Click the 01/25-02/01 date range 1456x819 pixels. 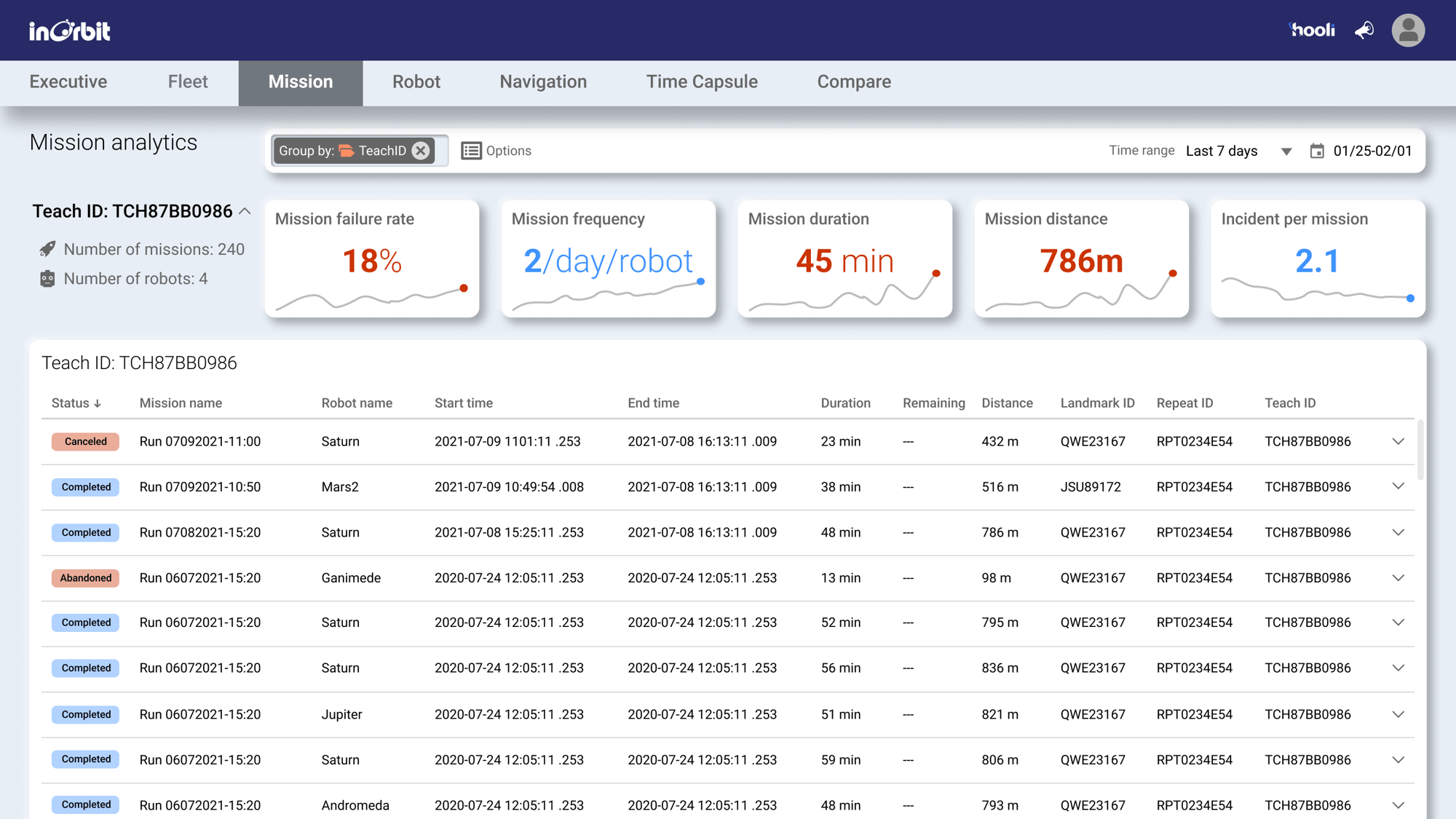point(1372,151)
